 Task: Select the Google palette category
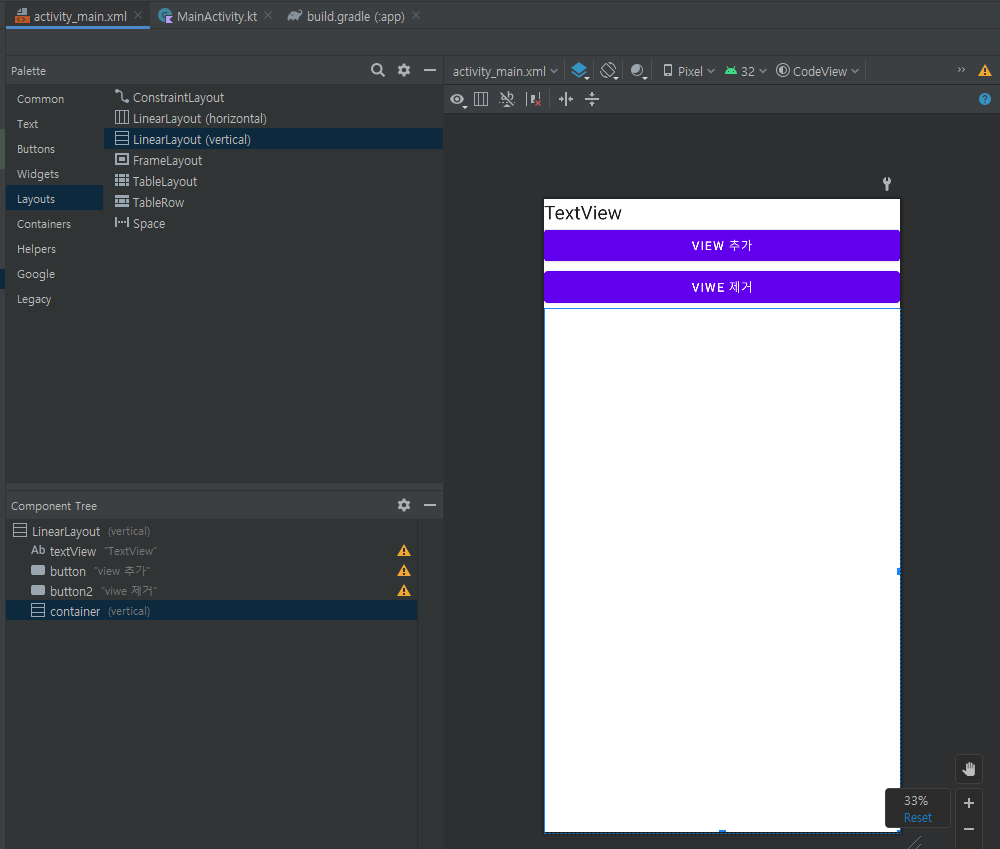coord(55,274)
